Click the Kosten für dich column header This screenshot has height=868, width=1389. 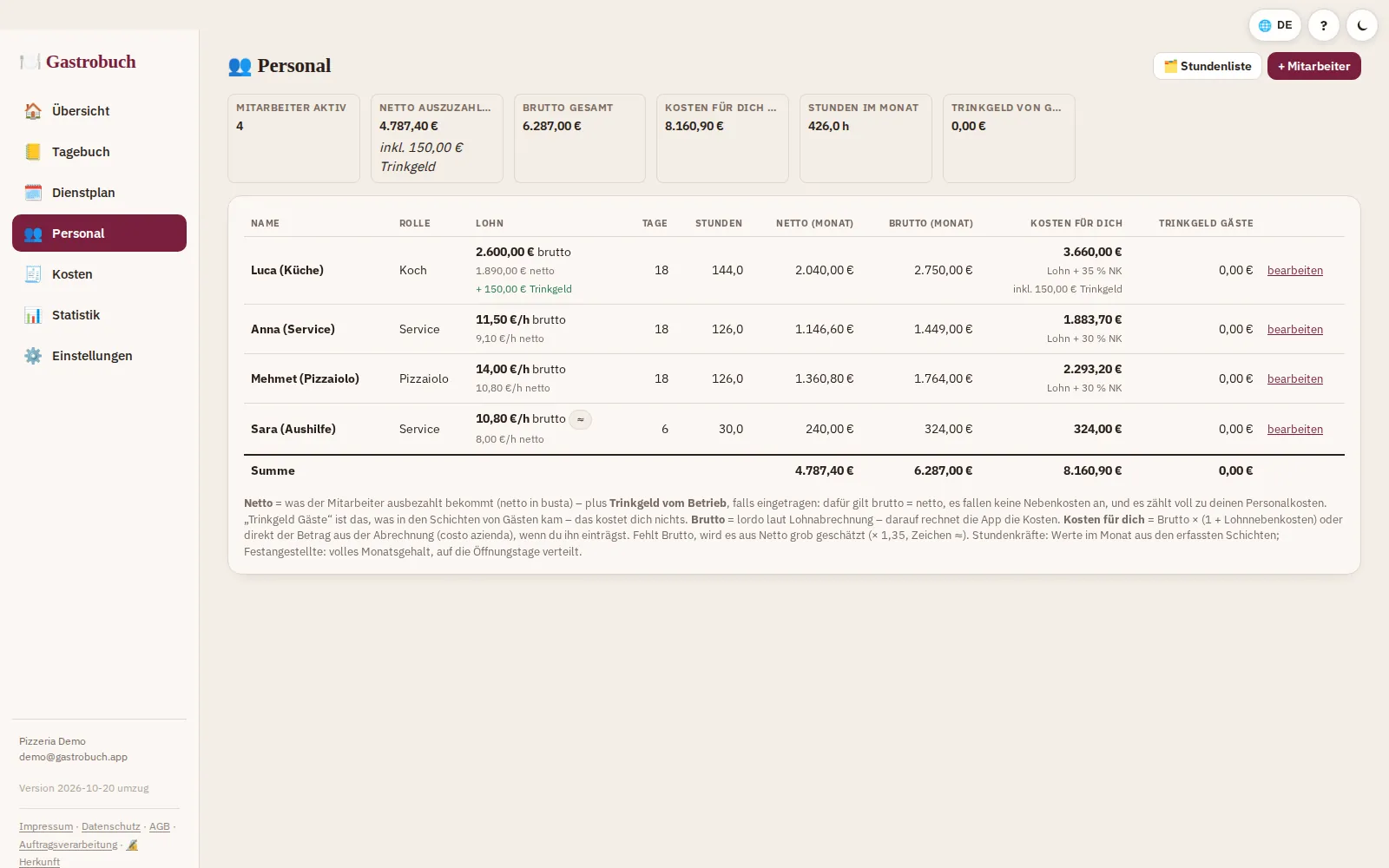pyautogui.click(x=1076, y=223)
